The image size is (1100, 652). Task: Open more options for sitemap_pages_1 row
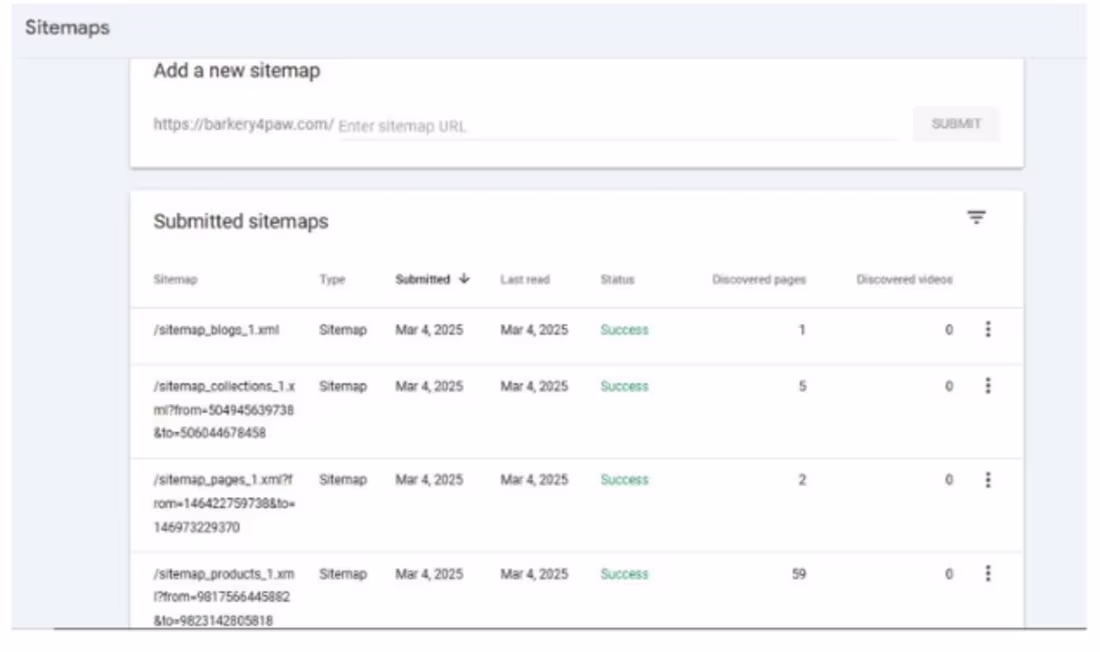coord(988,479)
